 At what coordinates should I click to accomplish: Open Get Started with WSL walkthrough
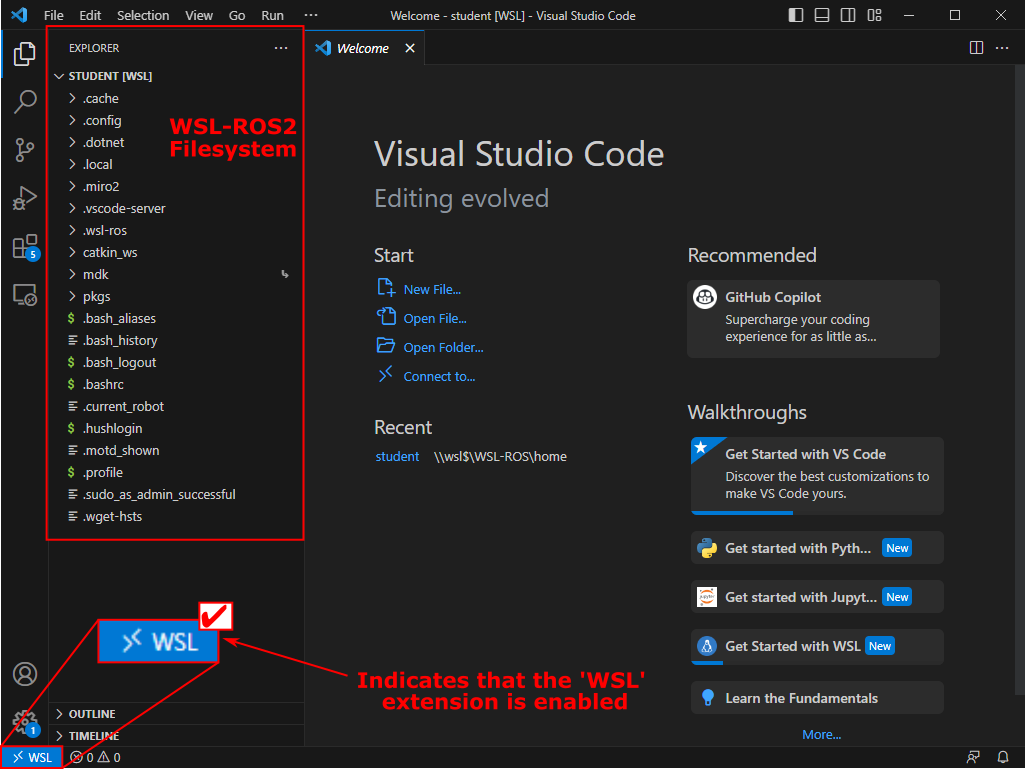[817, 646]
